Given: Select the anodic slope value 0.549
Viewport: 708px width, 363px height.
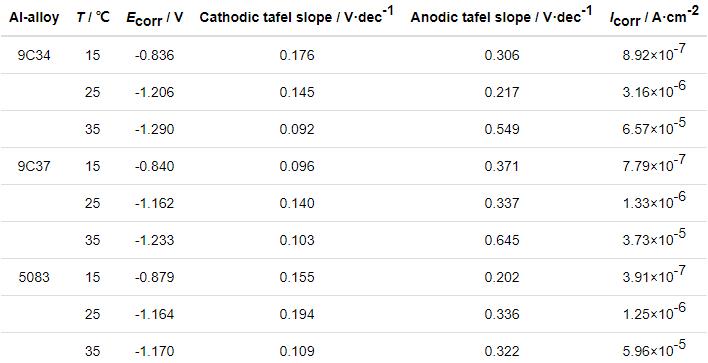Looking at the screenshot, I should pos(502,130).
